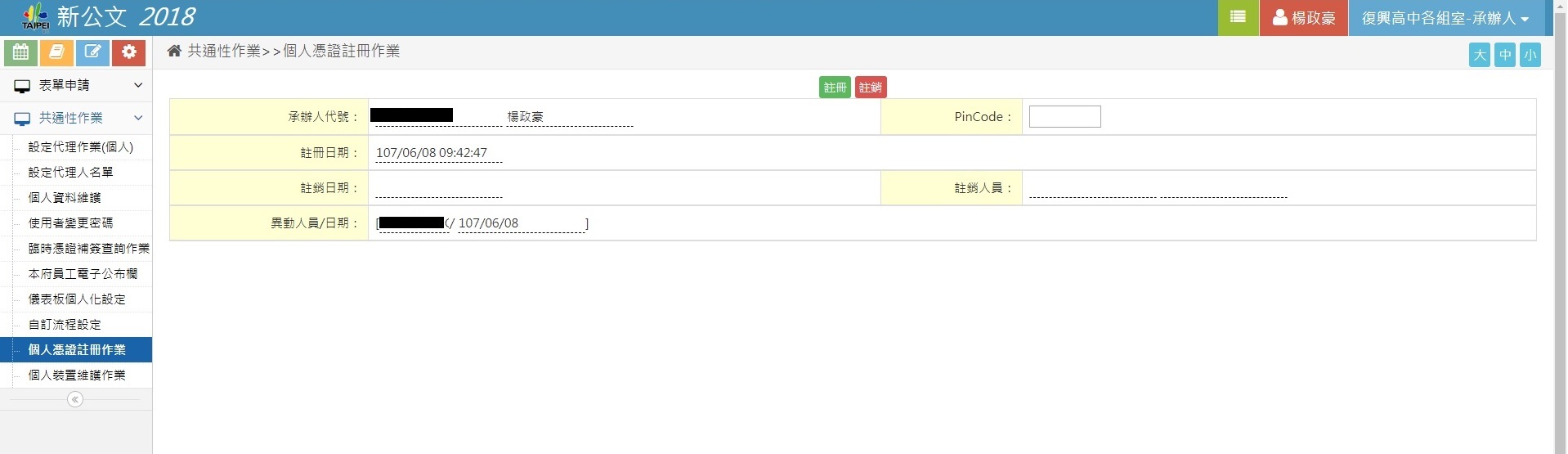This screenshot has width=1568, height=454.
Task: Open 自訂流程設定
Action: point(65,325)
